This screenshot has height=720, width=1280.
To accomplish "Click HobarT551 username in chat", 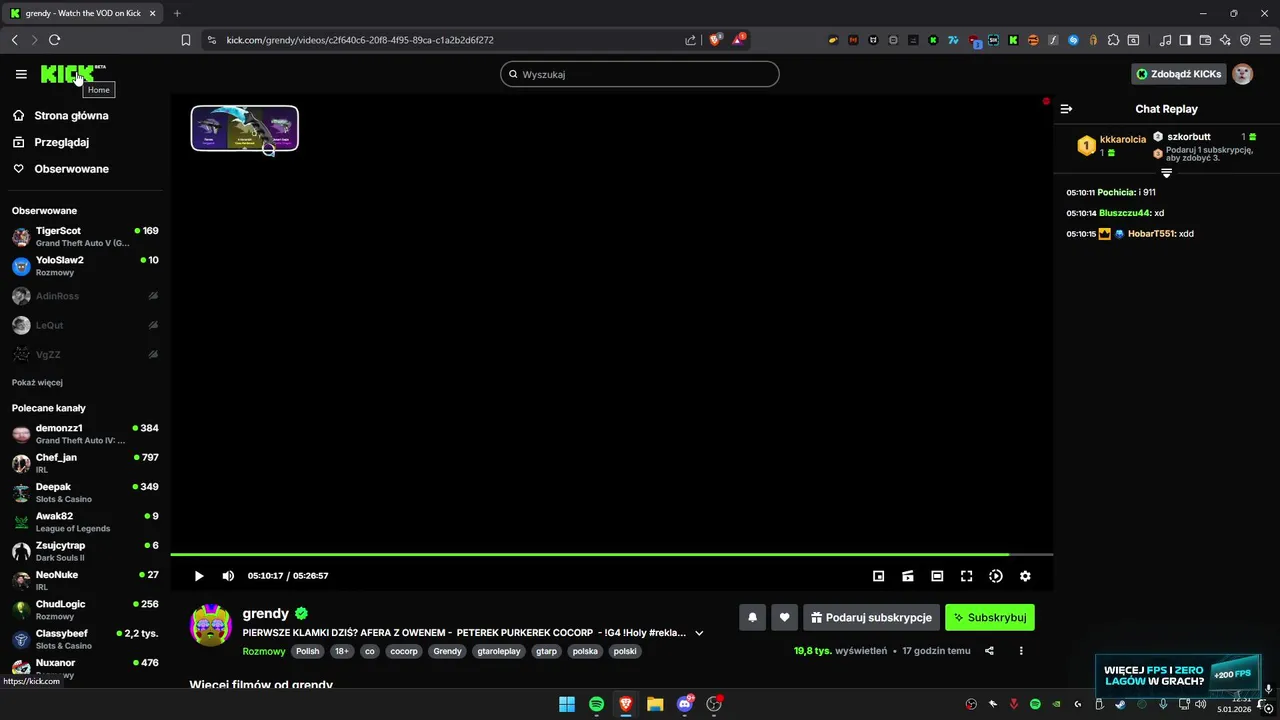I will coord(1151,234).
